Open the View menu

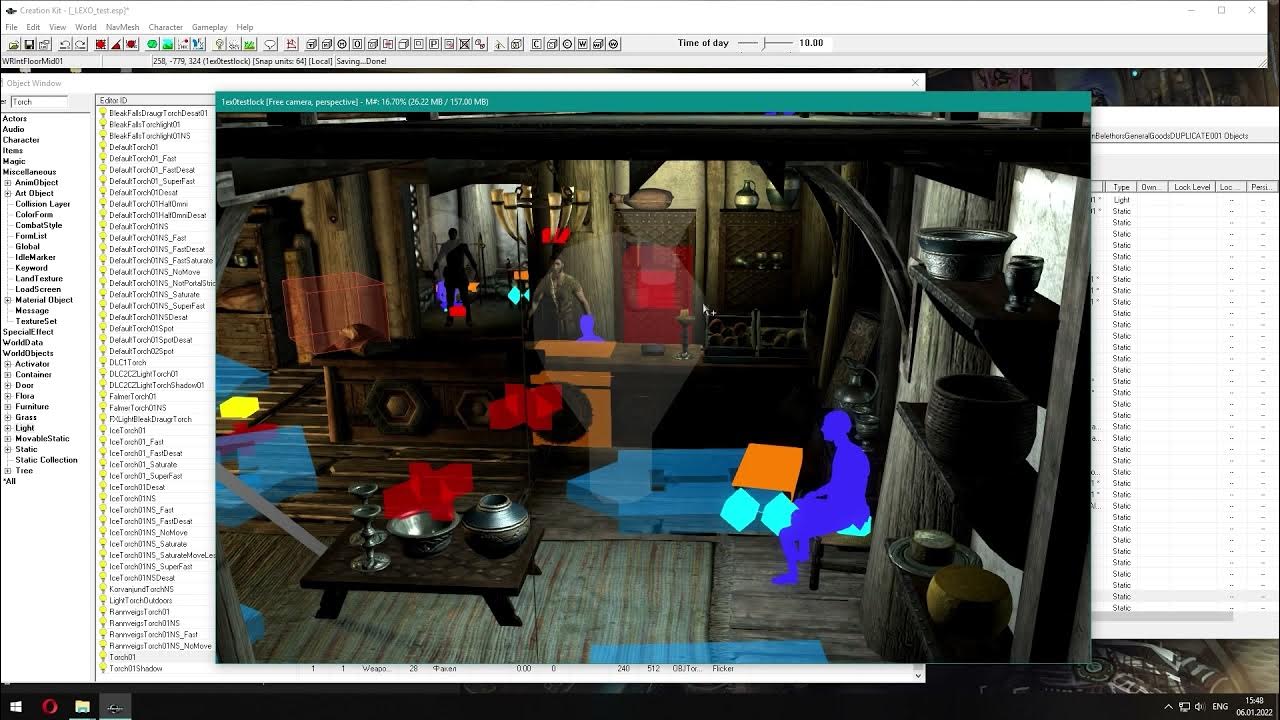pyautogui.click(x=58, y=27)
